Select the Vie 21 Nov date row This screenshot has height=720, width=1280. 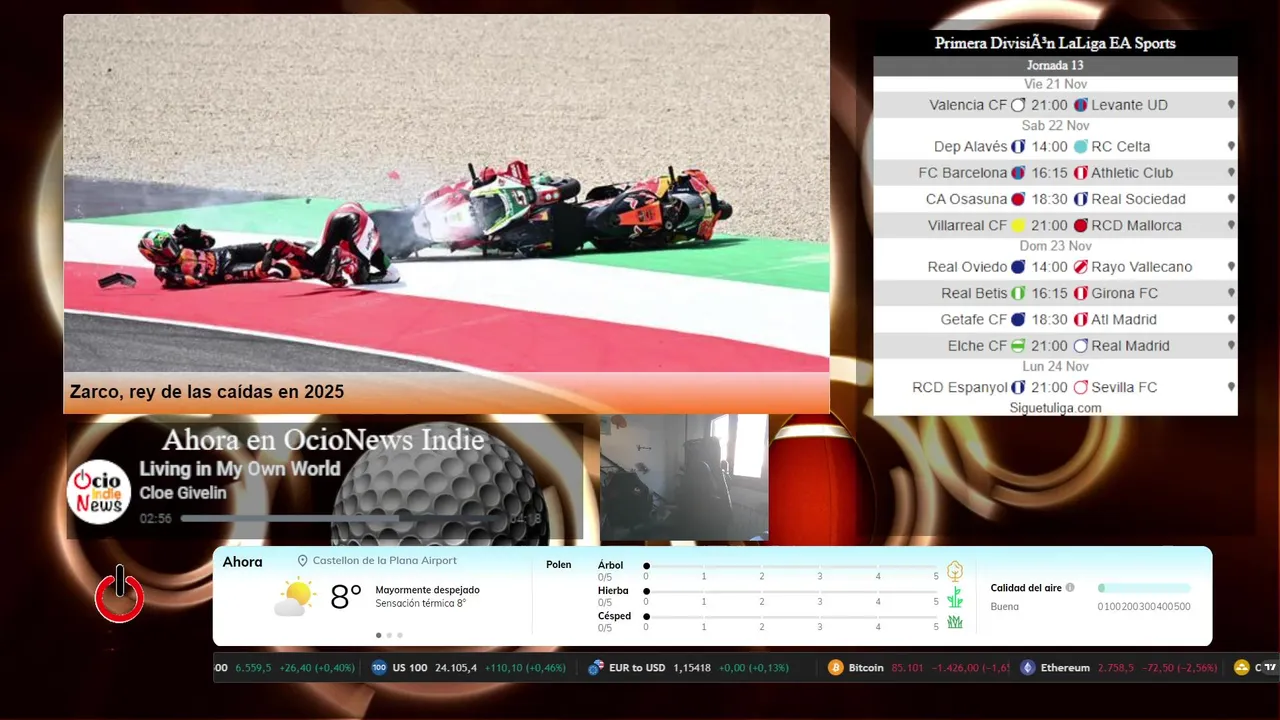1055,84
